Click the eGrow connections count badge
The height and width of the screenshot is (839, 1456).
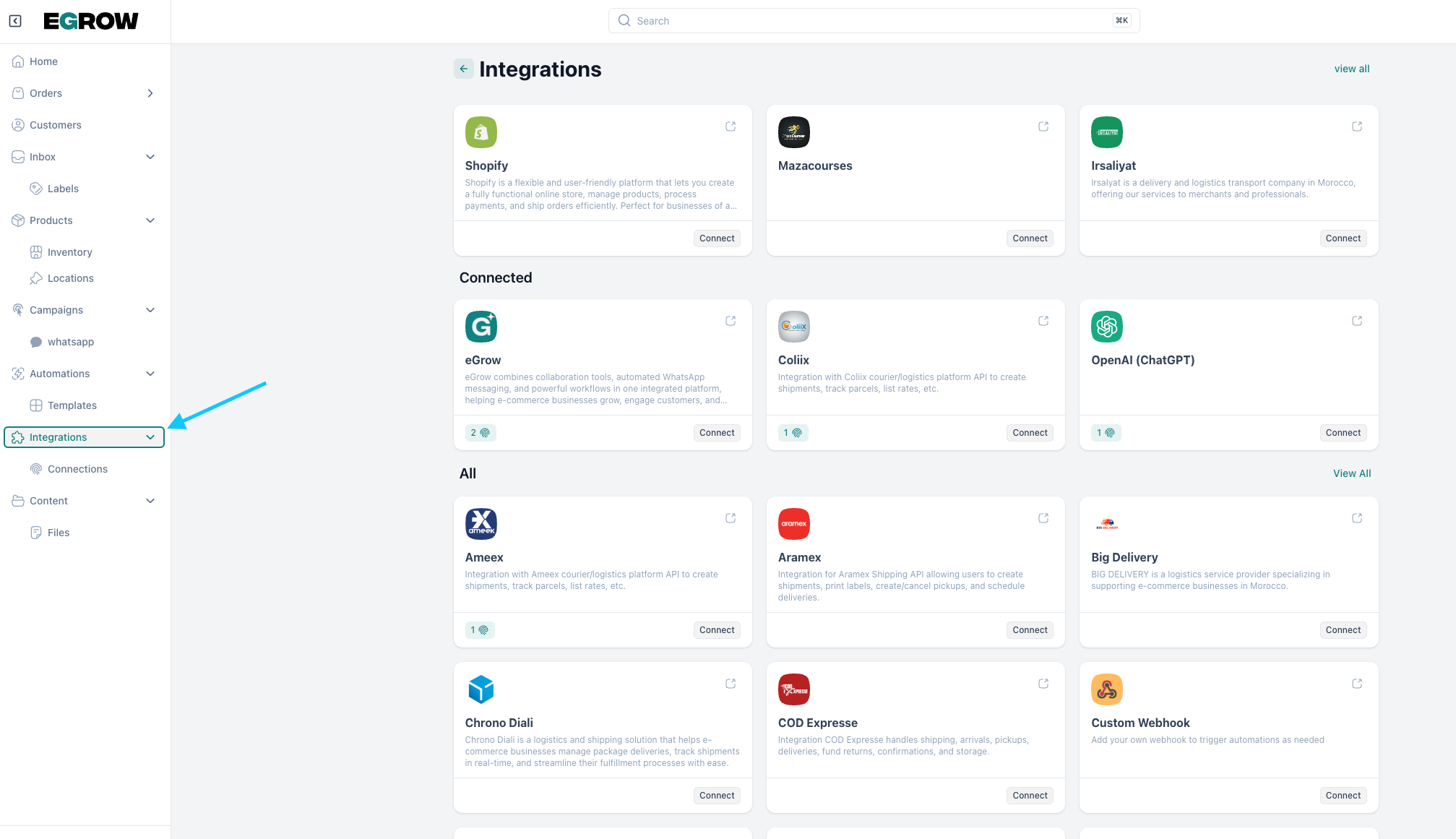pos(481,433)
